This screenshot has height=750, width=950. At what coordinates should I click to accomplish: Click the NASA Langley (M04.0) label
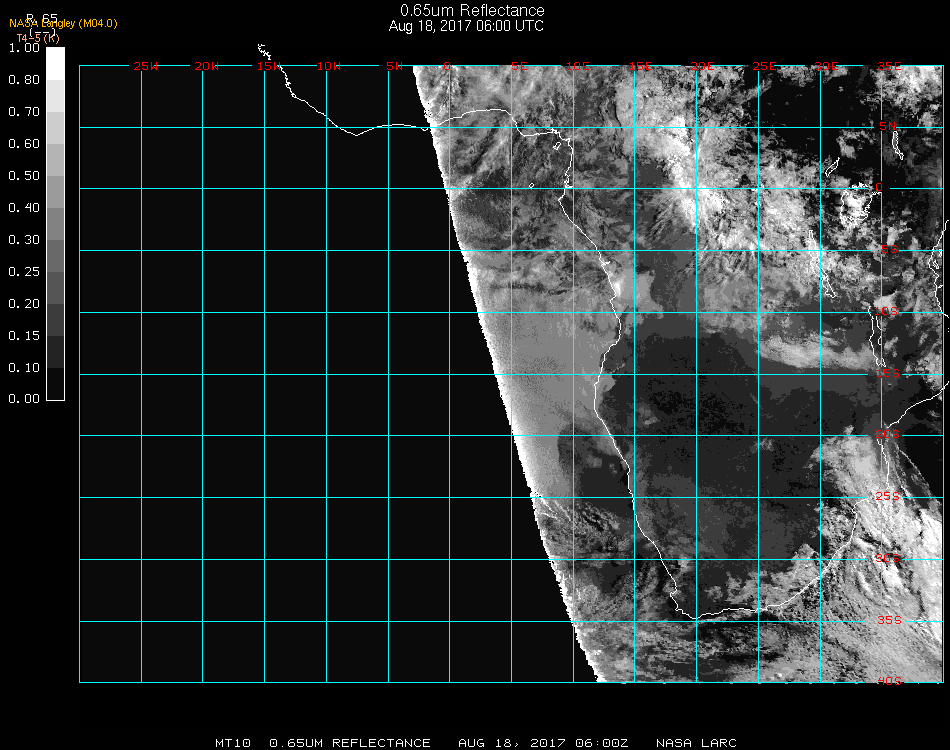click(x=63, y=24)
